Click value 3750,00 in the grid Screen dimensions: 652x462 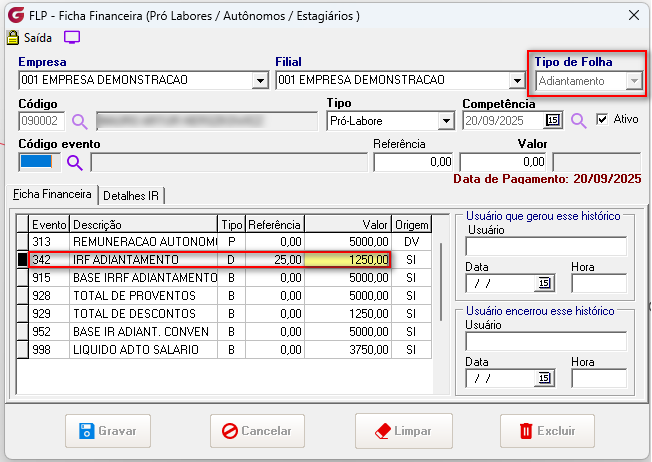(x=348, y=350)
